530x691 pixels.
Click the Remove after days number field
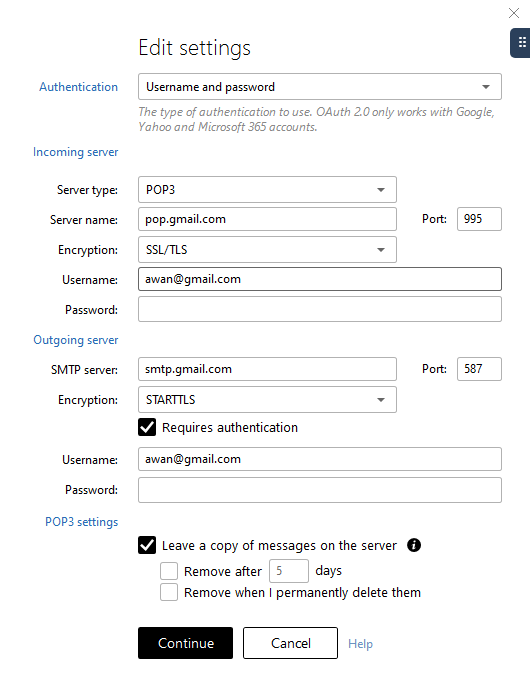pos(289,571)
